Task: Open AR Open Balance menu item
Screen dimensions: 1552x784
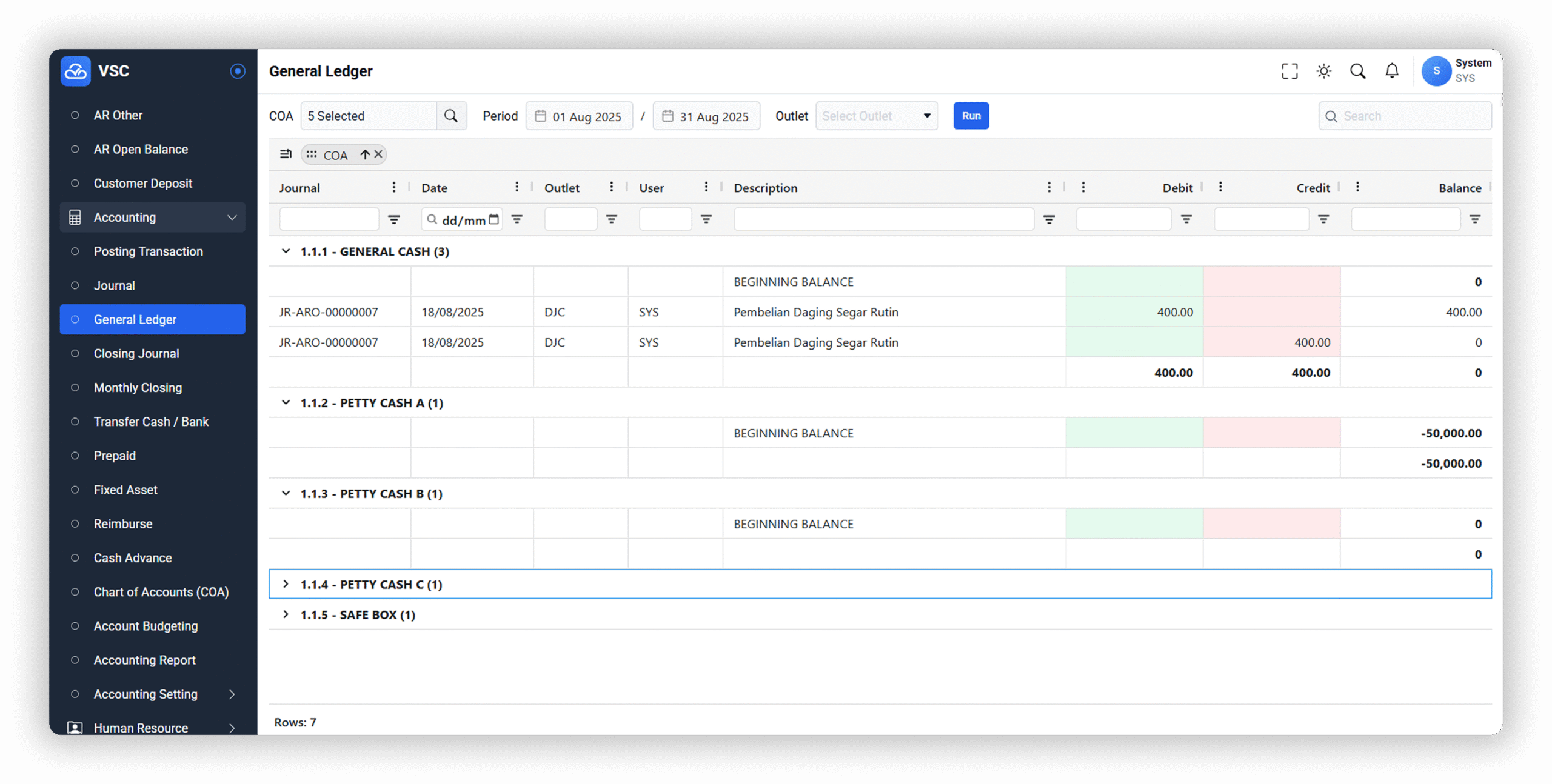Action: (x=153, y=149)
